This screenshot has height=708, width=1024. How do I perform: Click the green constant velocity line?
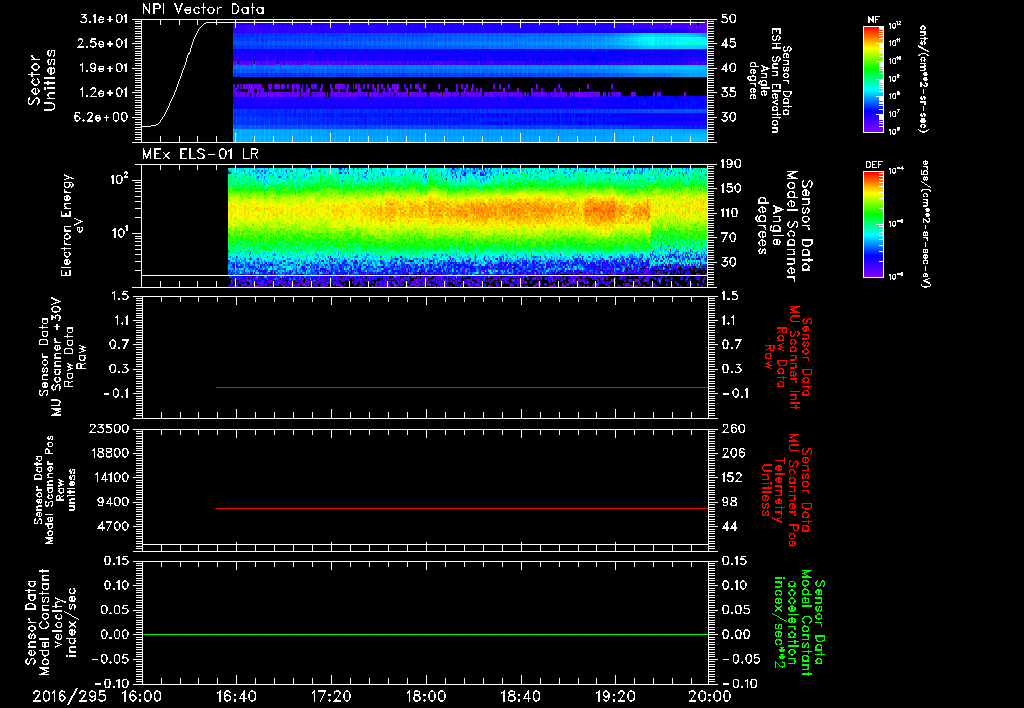pyautogui.click(x=425, y=634)
